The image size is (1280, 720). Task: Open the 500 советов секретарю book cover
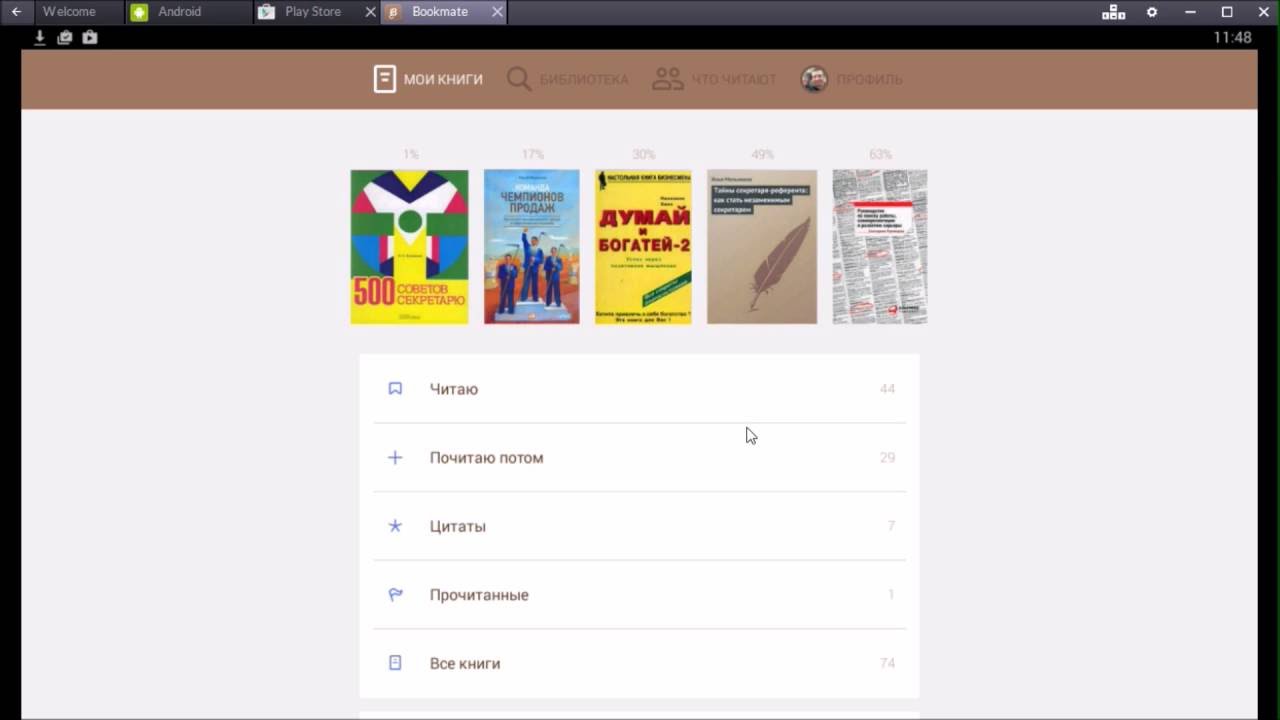point(409,247)
